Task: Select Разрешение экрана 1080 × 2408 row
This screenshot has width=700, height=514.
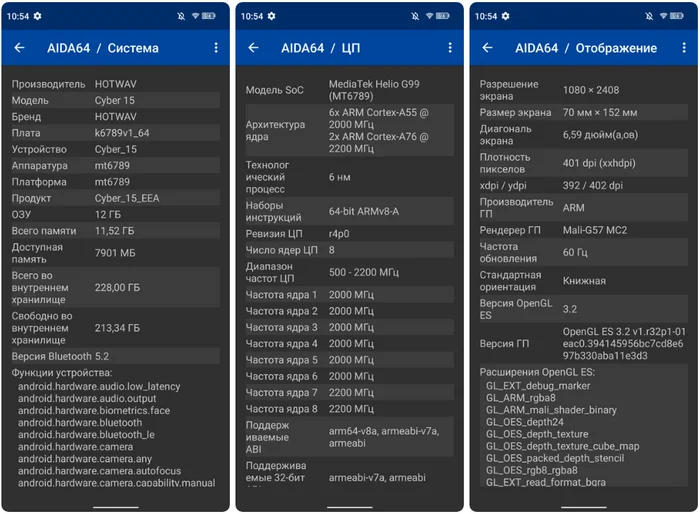Action: [x=583, y=90]
